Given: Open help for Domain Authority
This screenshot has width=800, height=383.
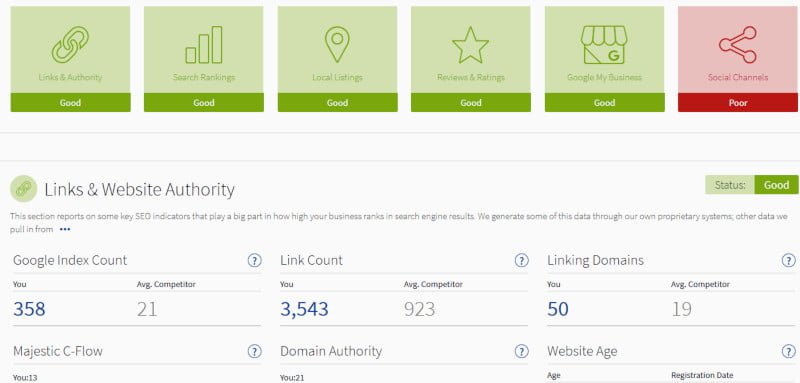Looking at the screenshot, I should pos(521,351).
